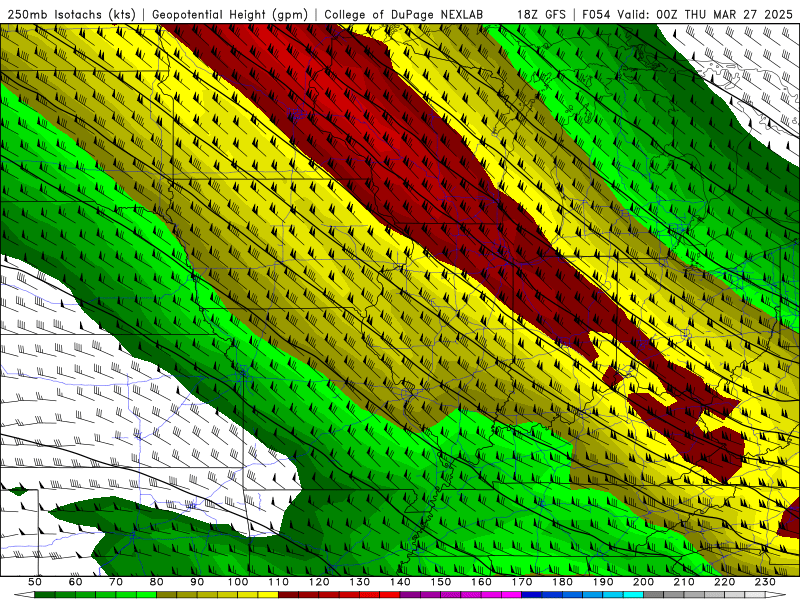The width and height of the screenshot is (800, 600).
Task: Click the 'F054' forecast hour label
Action: click(596, 15)
